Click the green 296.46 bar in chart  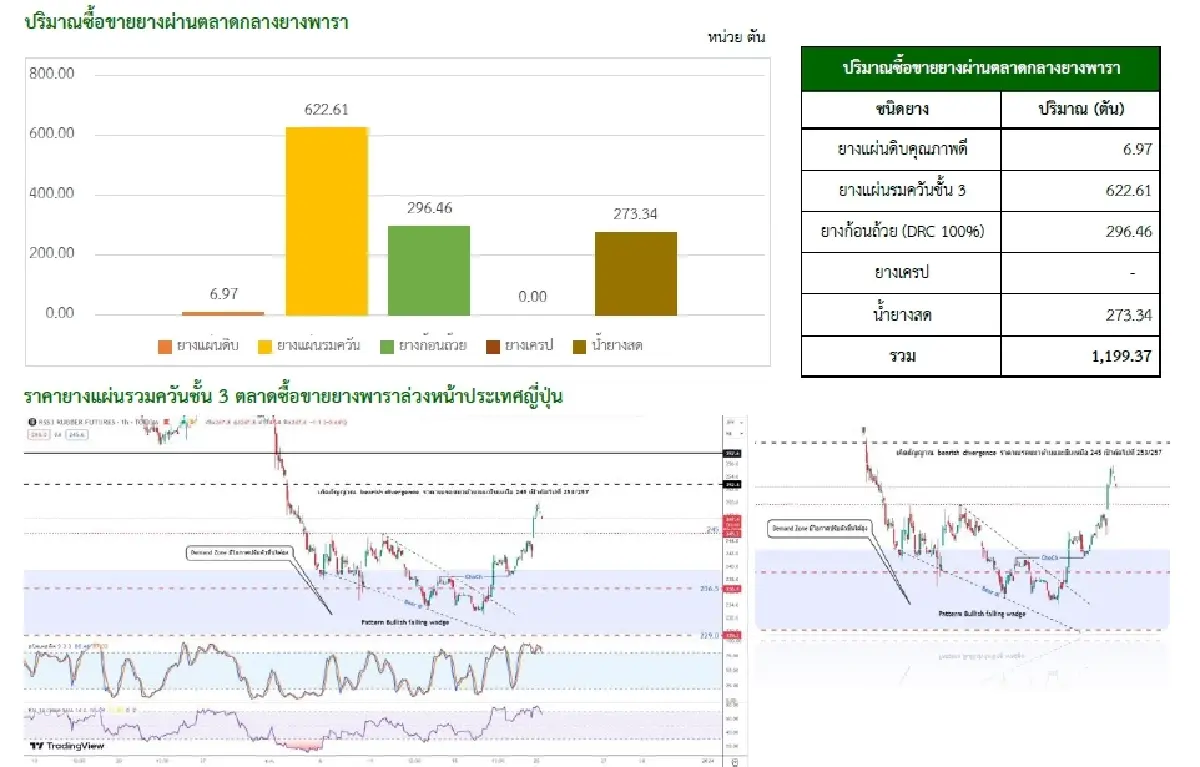point(429,270)
